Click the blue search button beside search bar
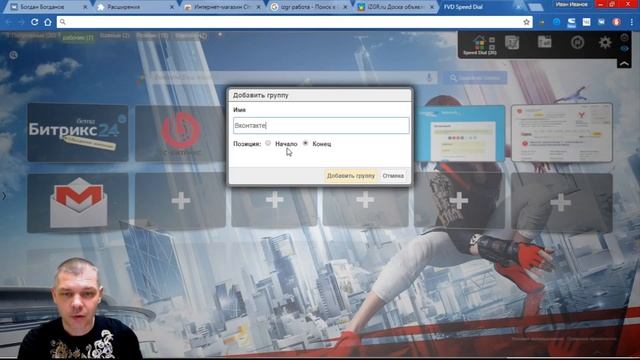The image size is (640, 360). tap(475, 78)
